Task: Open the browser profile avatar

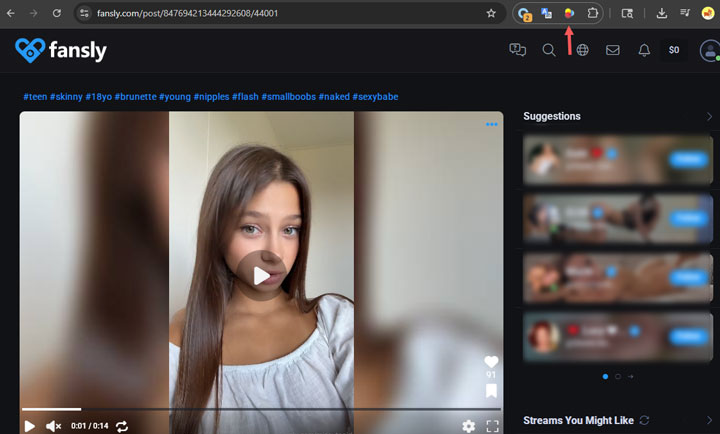Action: pos(708,13)
